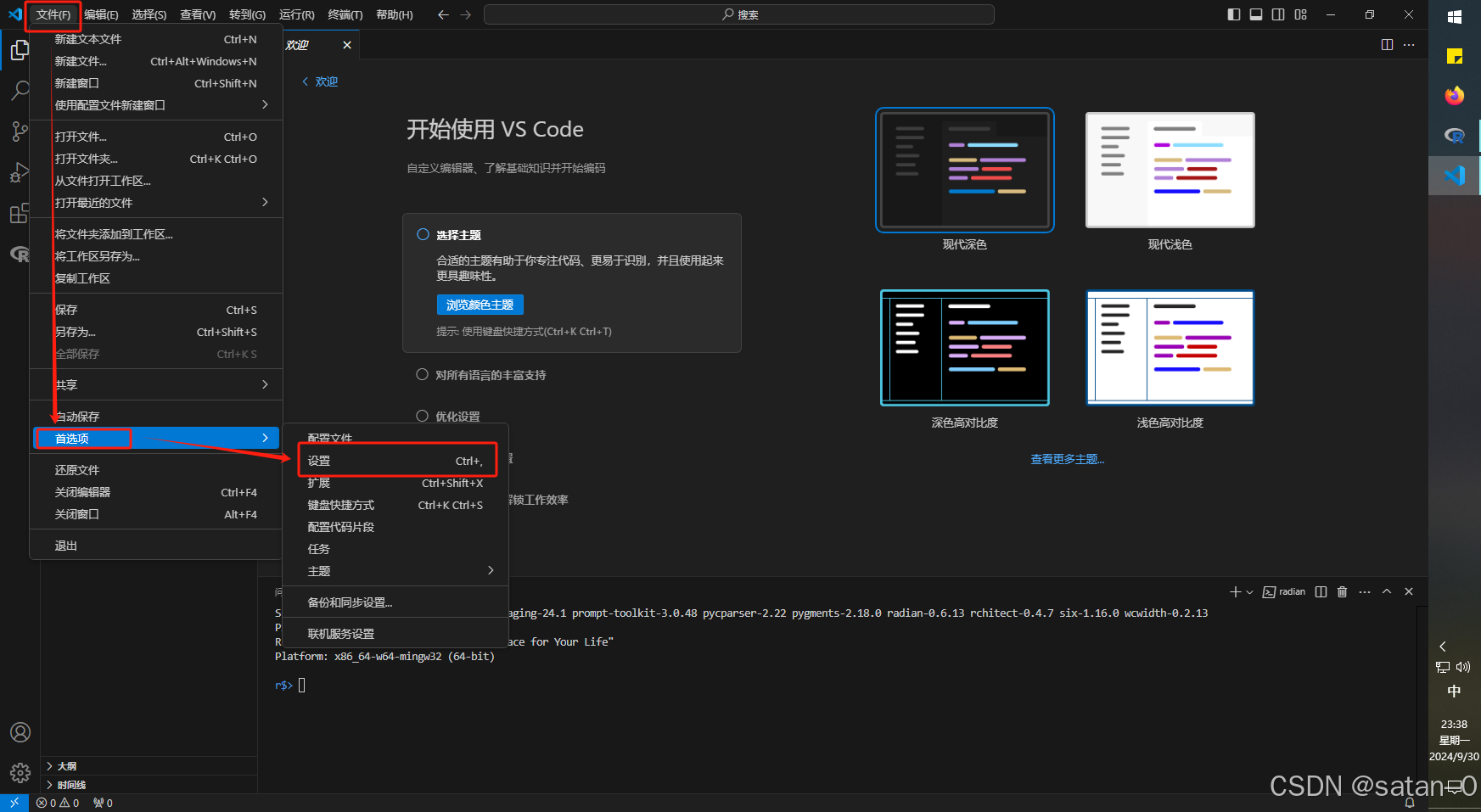
Task: Open new terminal profile dropdown arrow
Action: click(x=1249, y=592)
